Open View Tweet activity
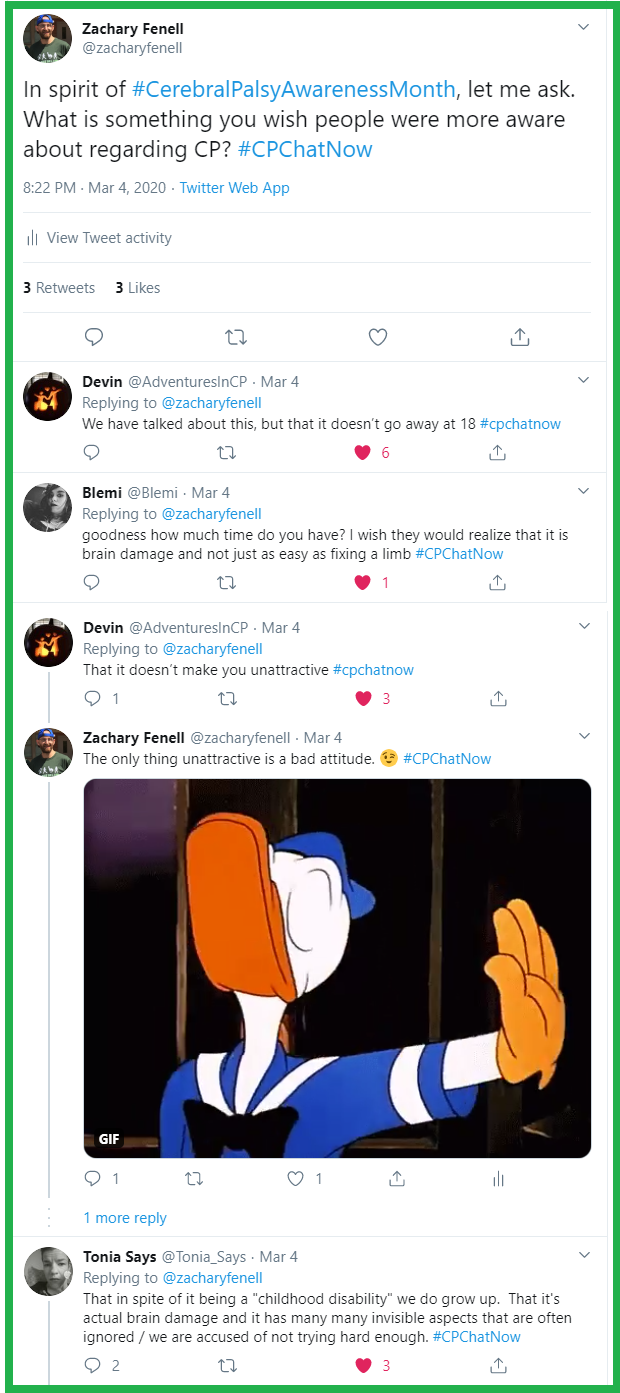This screenshot has width=620, height=1393. click(x=108, y=238)
